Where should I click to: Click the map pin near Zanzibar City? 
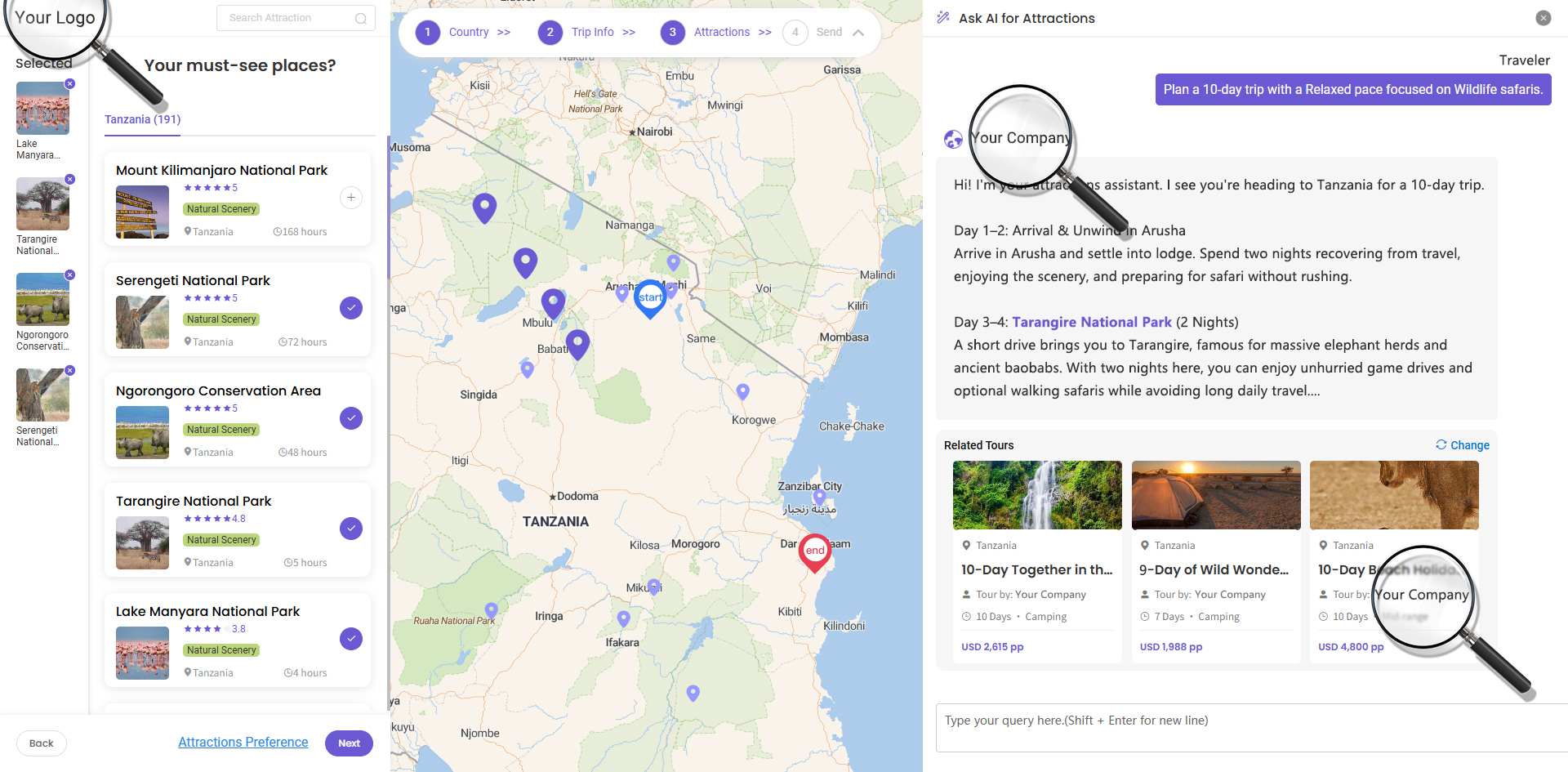(818, 496)
